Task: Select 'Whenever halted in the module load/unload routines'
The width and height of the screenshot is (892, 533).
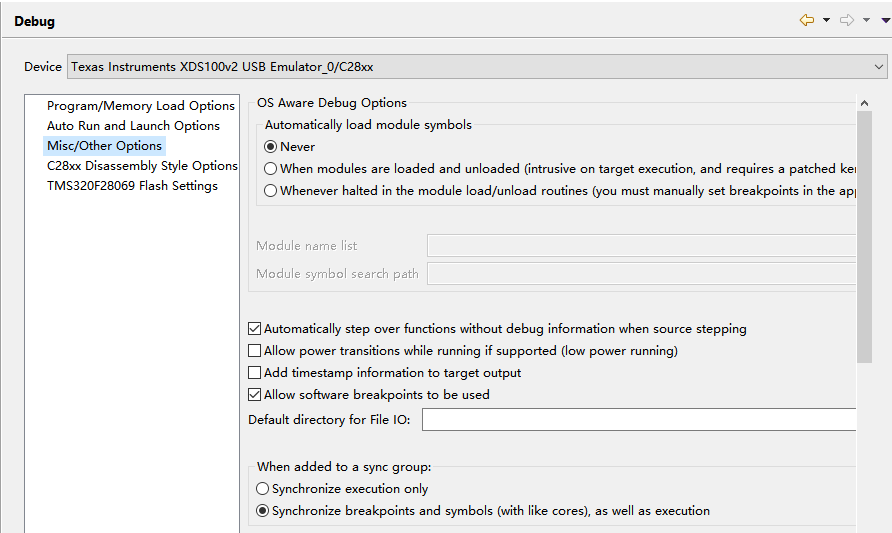Action: [x=271, y=191]
